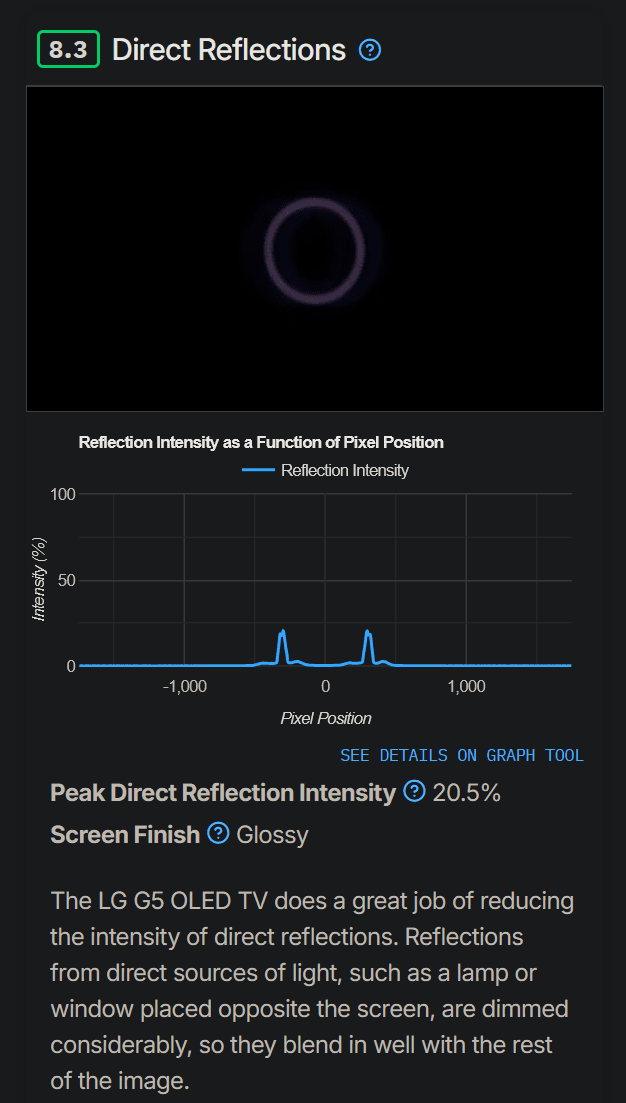This screenshot has width=626, height=1103.
Task: Click the Direct Reflections section heading
Action: [x=228, y=50]
